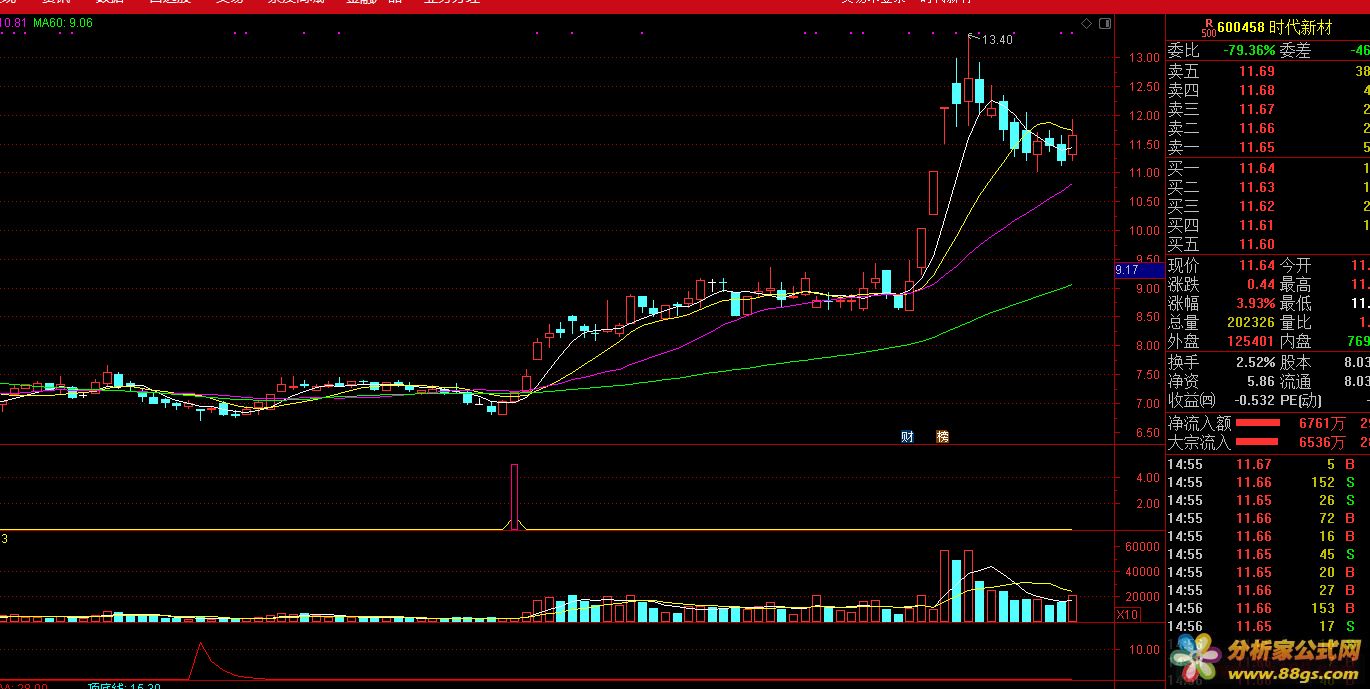Select 买三 bid price 11.62
Image resolution: width=1370 pixels, height=689 pixels.
tap(1257, 206)
